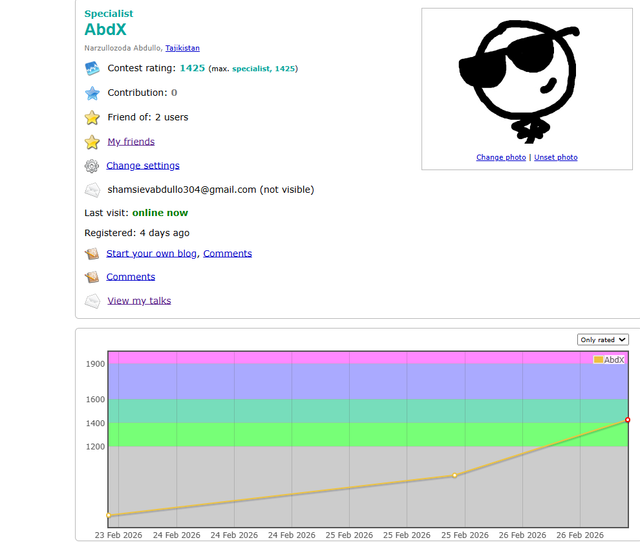Click the max. specialist, 1425 text
This screenshot has height=542, width=640.
253,69
